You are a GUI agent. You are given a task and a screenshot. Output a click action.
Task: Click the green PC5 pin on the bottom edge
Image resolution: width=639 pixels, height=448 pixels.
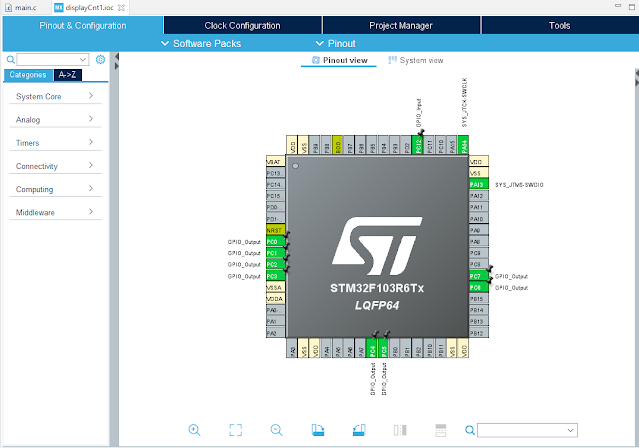point(383,348)
